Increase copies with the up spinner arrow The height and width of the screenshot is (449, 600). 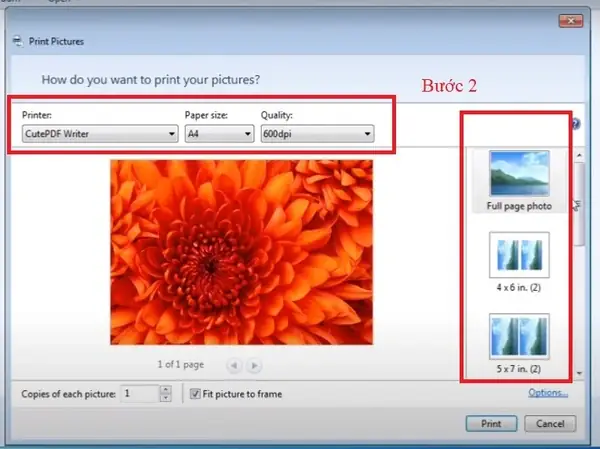166,390
